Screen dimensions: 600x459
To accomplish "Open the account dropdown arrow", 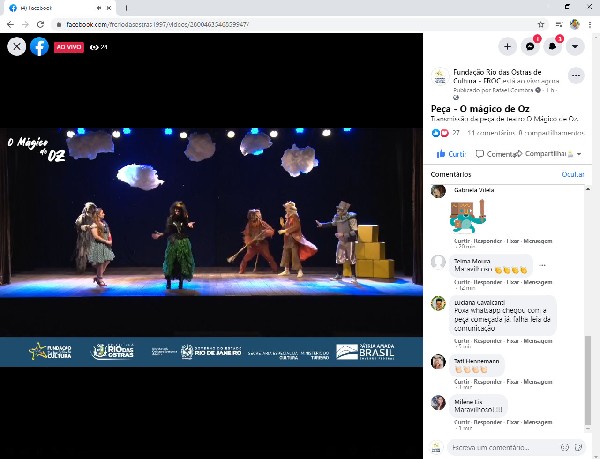I will (575, 47).
